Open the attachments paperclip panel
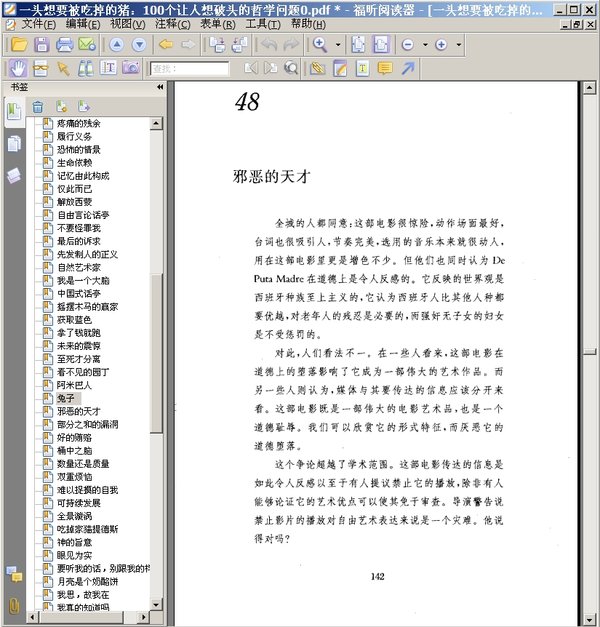The image size is (600, 627). click(14, 606)
